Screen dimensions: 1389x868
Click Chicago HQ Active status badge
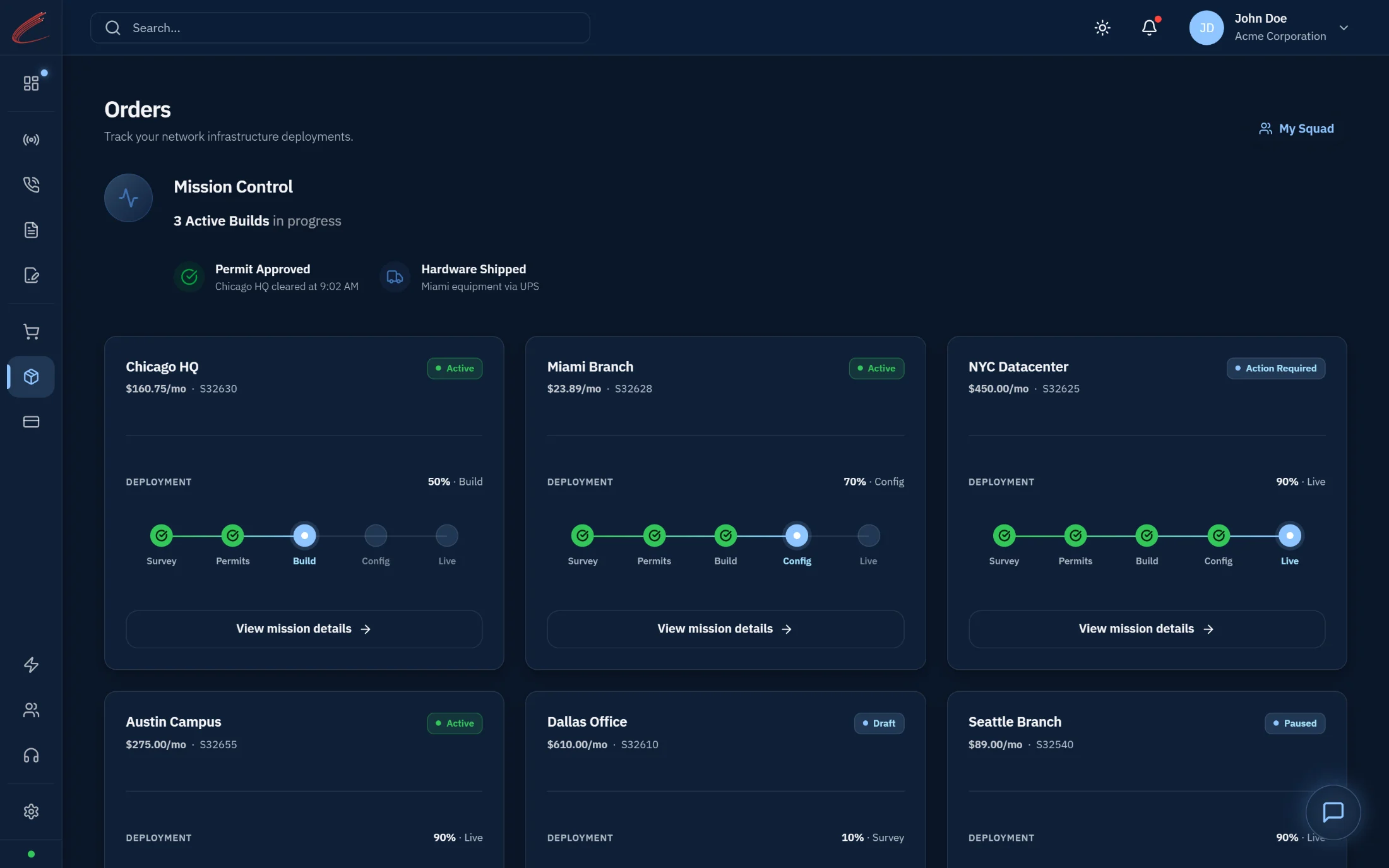(455, 369)
